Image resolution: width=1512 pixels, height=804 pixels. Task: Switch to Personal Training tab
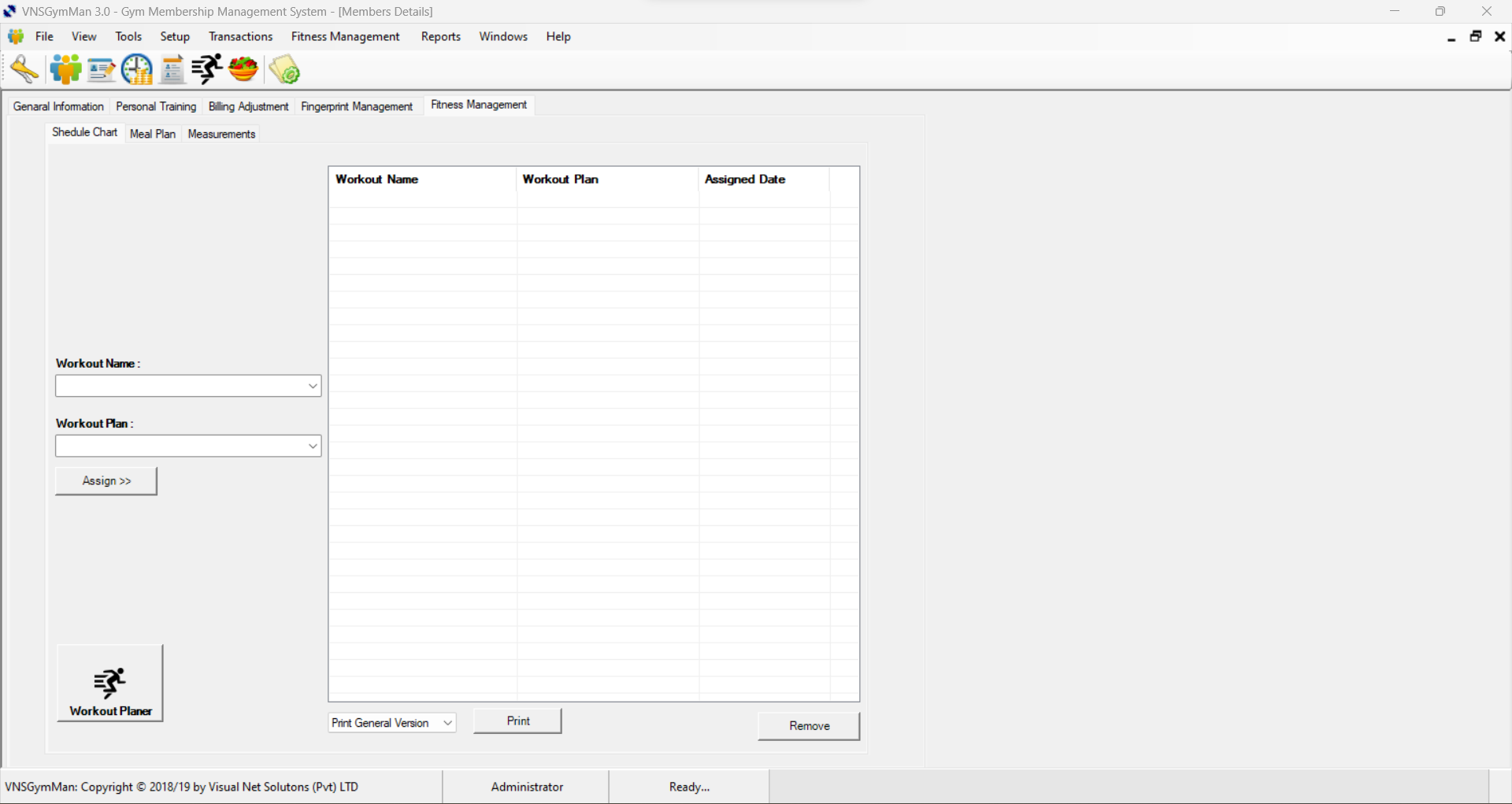156,106
